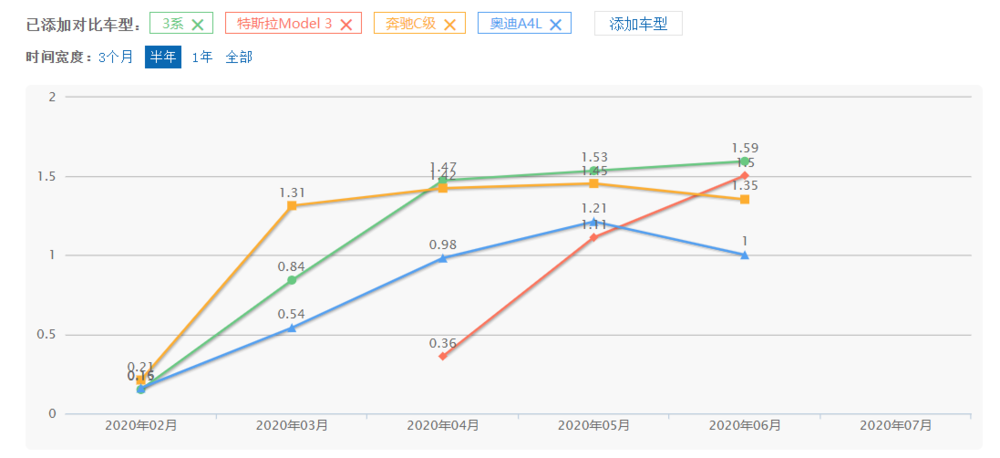
Task: Select the 半年 time range
Action: [x=163, y=57]
